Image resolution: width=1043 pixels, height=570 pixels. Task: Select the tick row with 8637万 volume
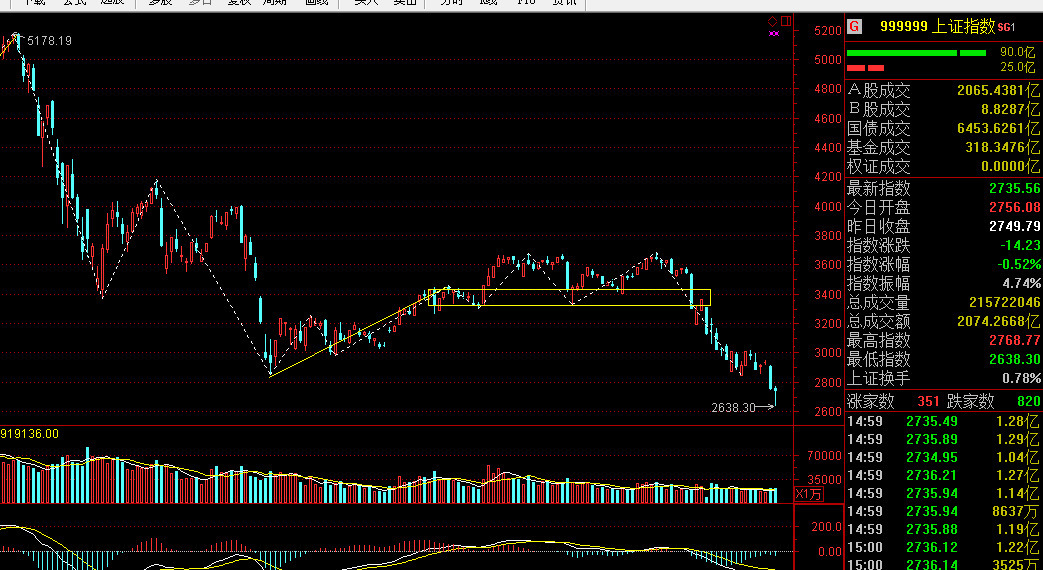944,511
